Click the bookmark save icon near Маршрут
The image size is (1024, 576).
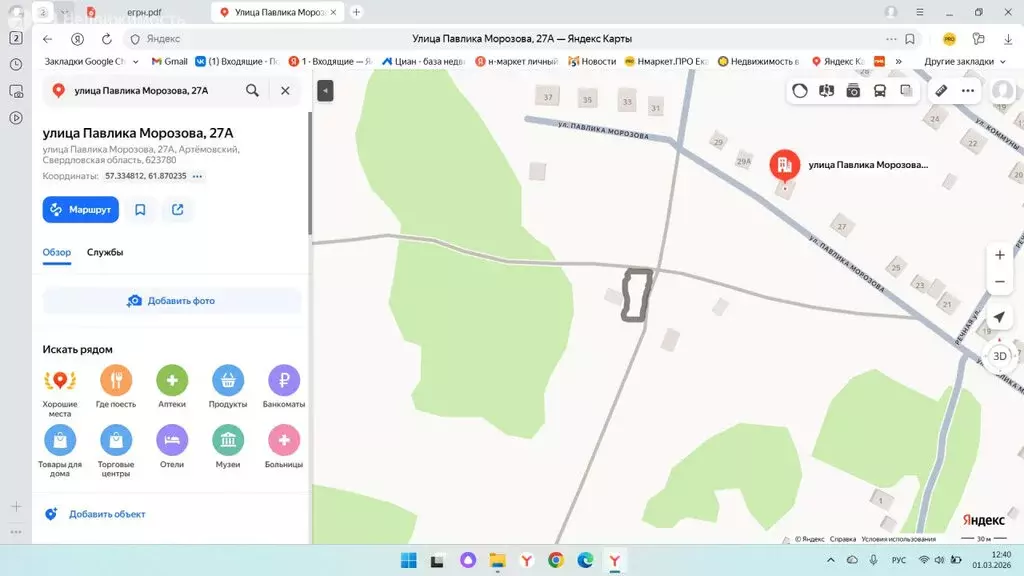point(140,209)
